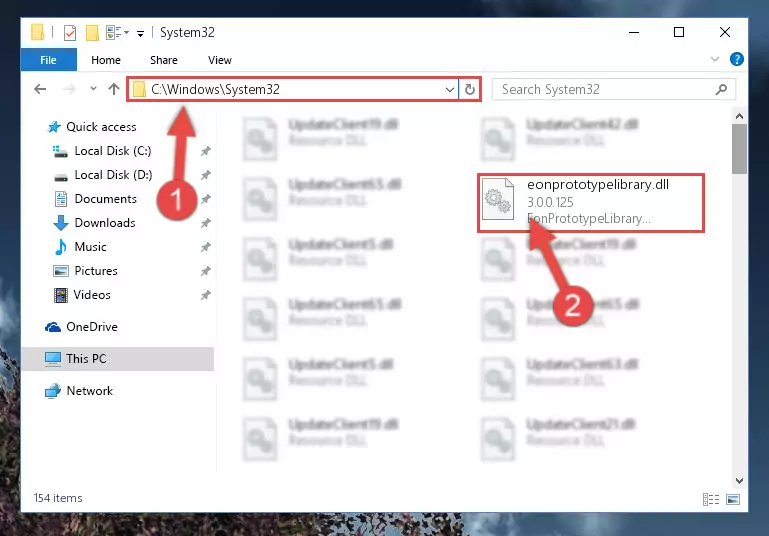Image resolution: width=769 pixels, height=536 pixels.
Task: Click the scroll down arrow of file list
Action: point(739,481)
